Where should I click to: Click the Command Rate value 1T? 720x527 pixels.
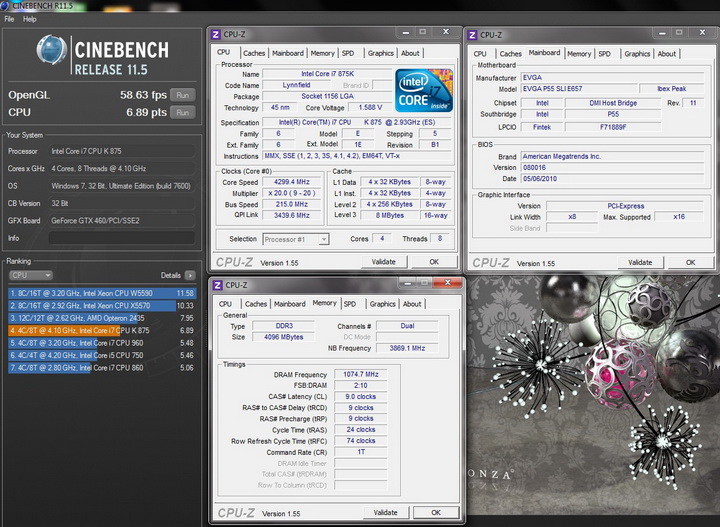(x=360, y=452)
